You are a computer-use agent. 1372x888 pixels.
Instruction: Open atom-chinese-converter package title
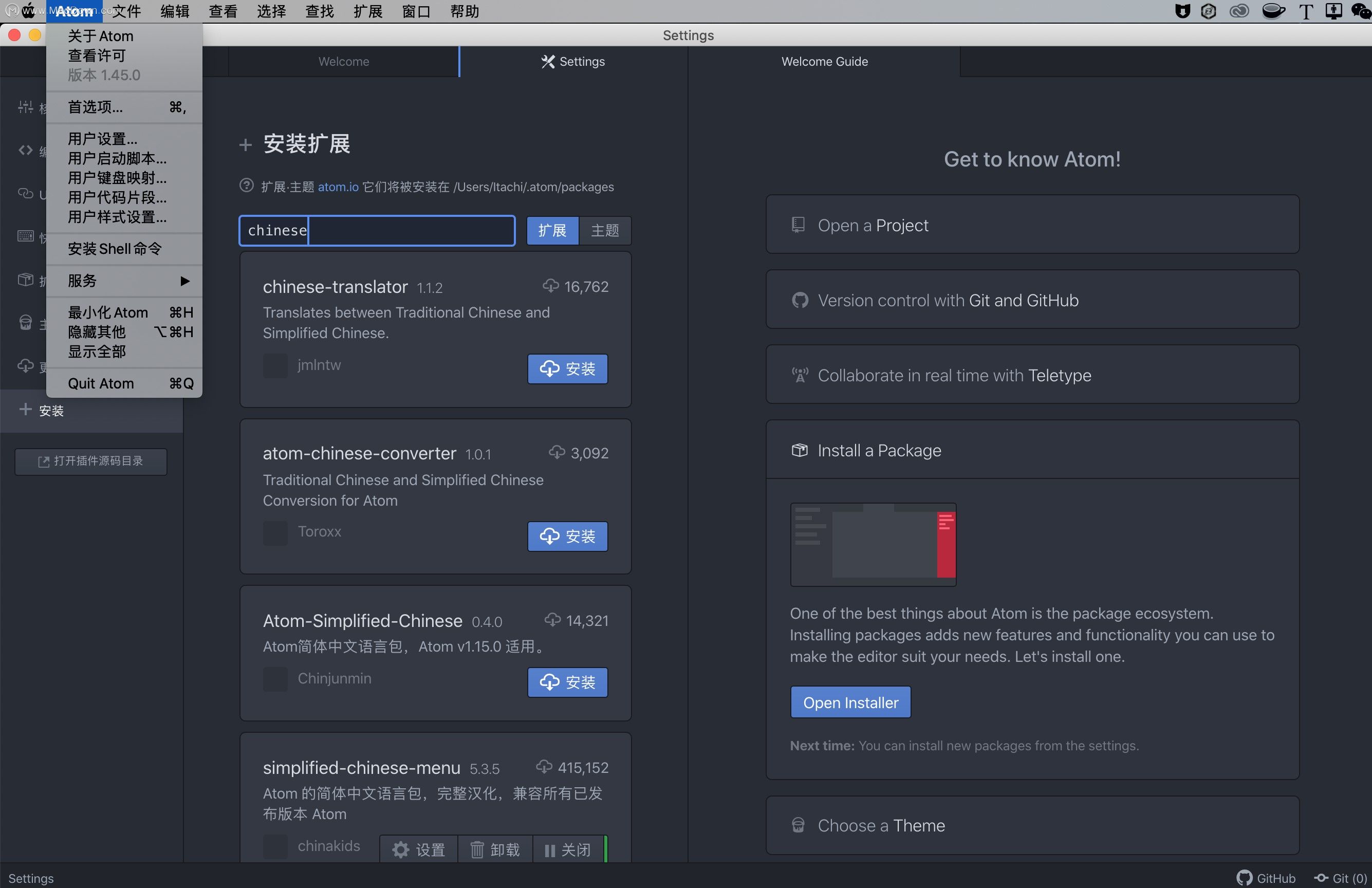(x=359, y=453)
